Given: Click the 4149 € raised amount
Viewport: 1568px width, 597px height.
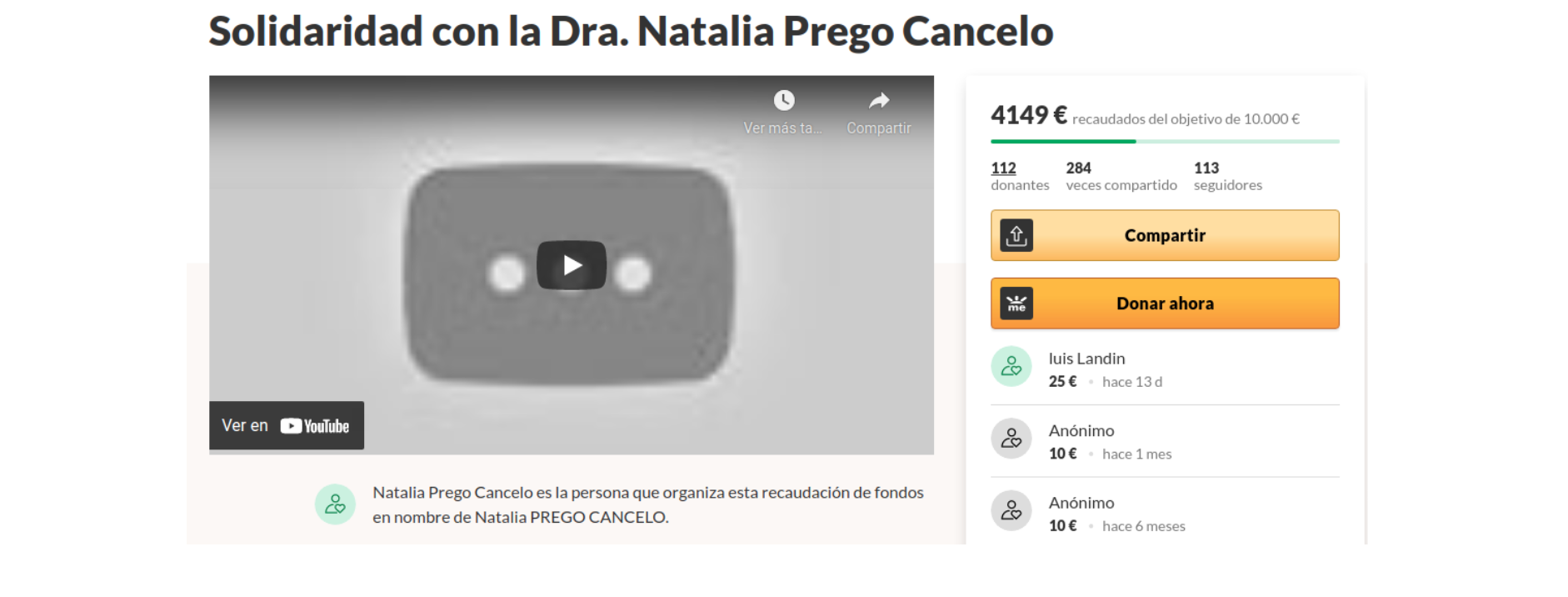Looking at the screenshot, I should click(1029, 115).
